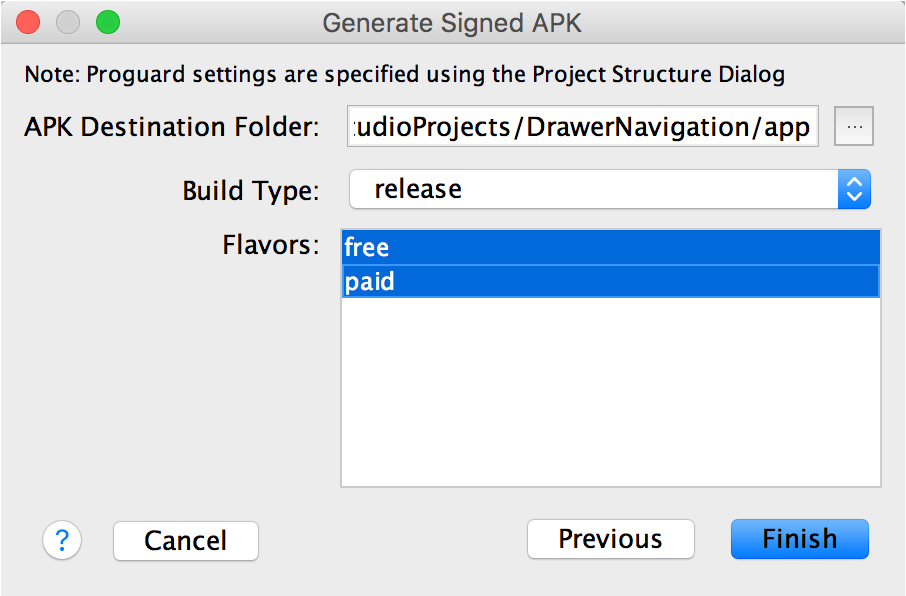Click the Proguard settings note text

tap(404, 74)
